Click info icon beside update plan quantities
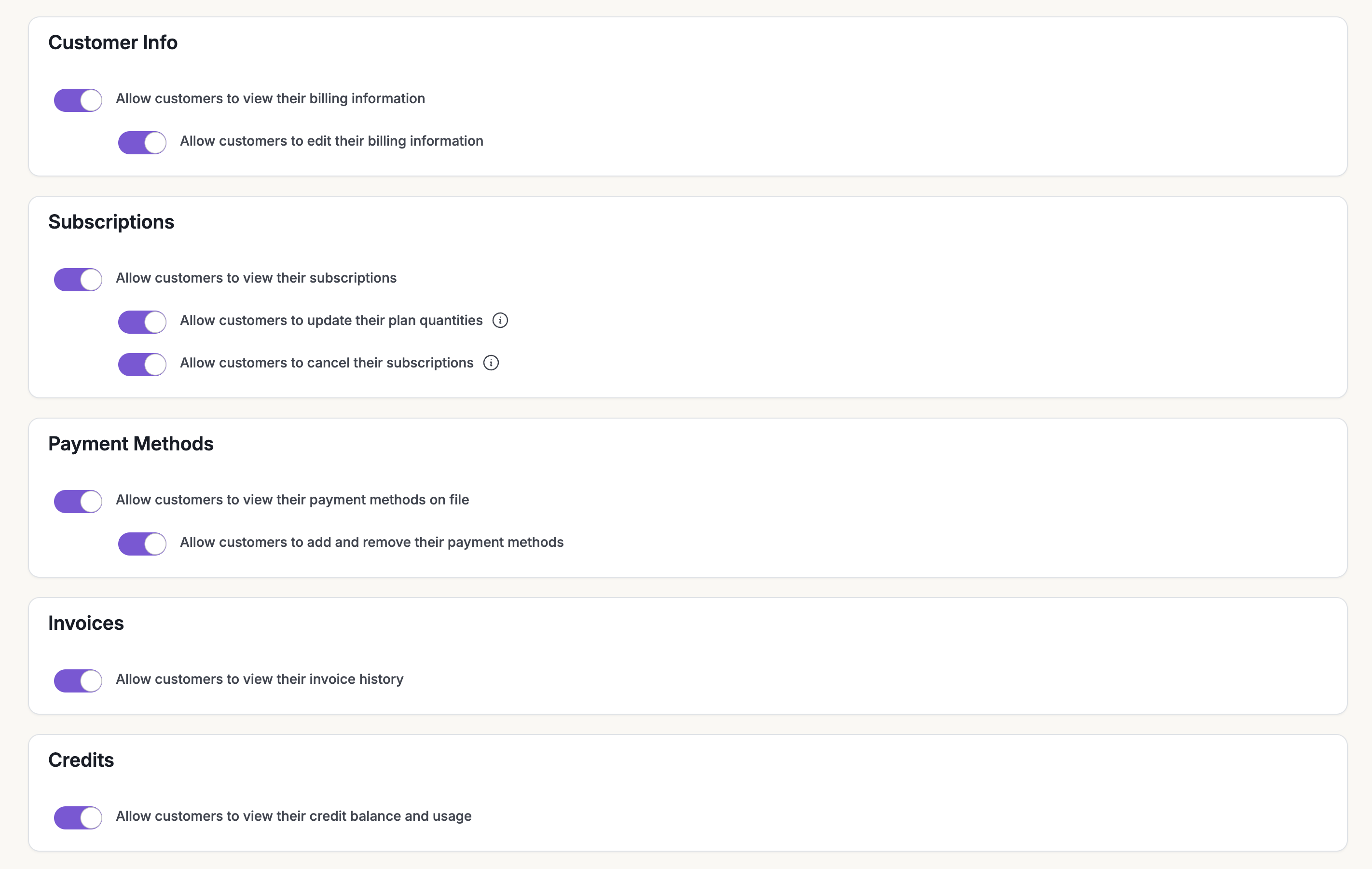 pos(500,321)
